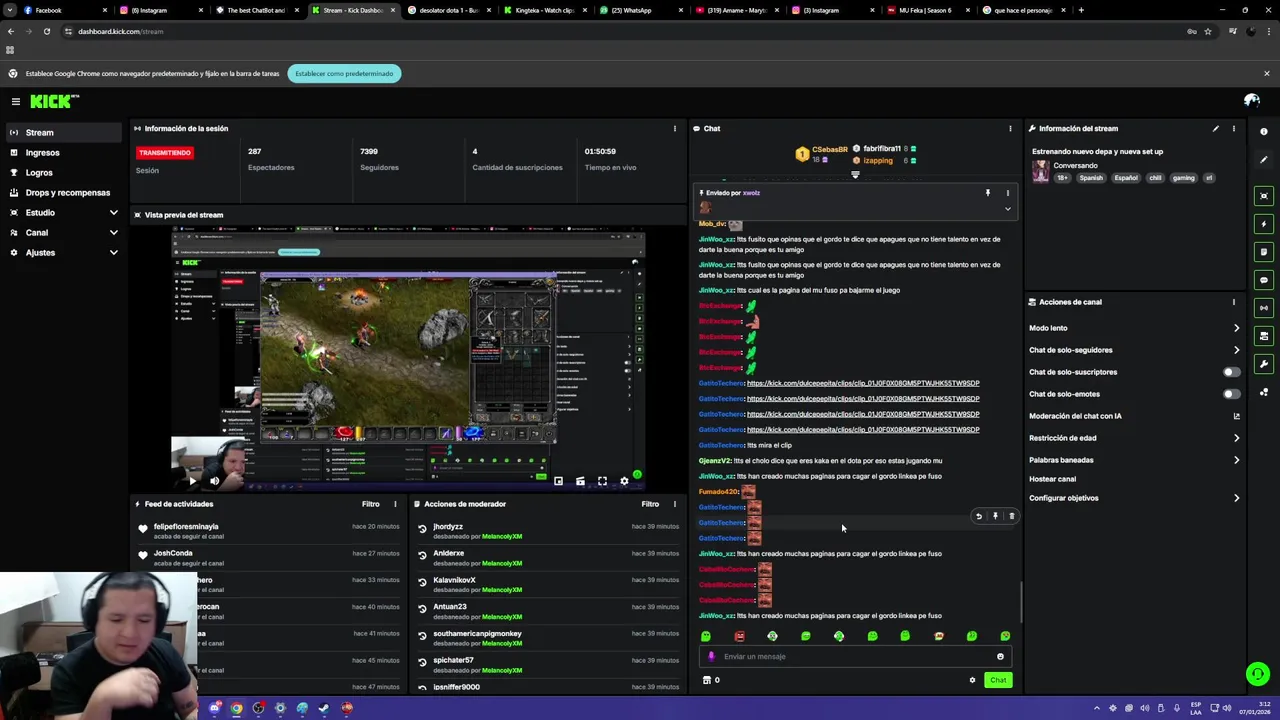Open first GatitoTechero kick.com clip link
This screenshot has width=1280, height=720.
pos(863,383)
